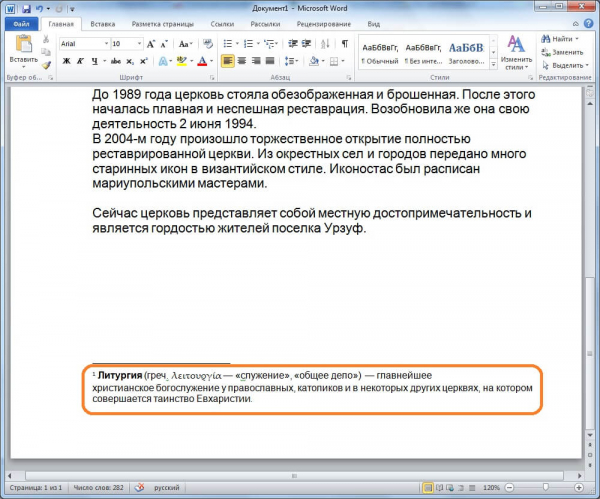Switch to the Рассылки tab
This screenshot has width=600, height=499.
coord(265,24)
